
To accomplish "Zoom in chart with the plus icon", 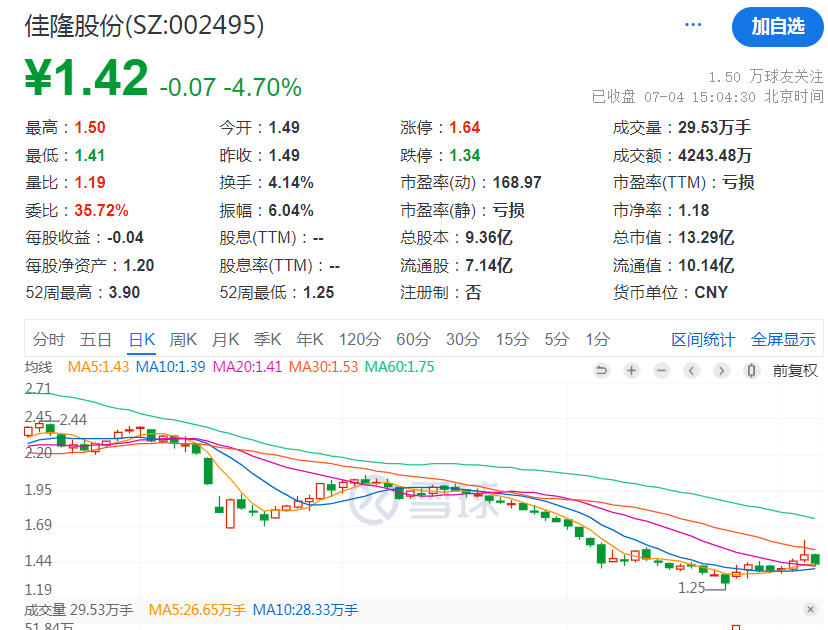I will pyautogui.click(x=631, y=371).
